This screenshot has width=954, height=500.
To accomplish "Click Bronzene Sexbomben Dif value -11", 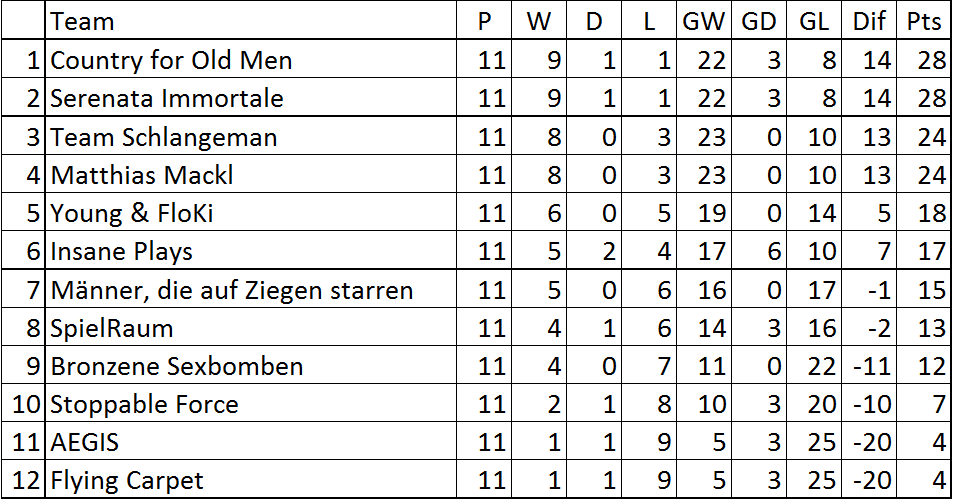I will 869,365.
